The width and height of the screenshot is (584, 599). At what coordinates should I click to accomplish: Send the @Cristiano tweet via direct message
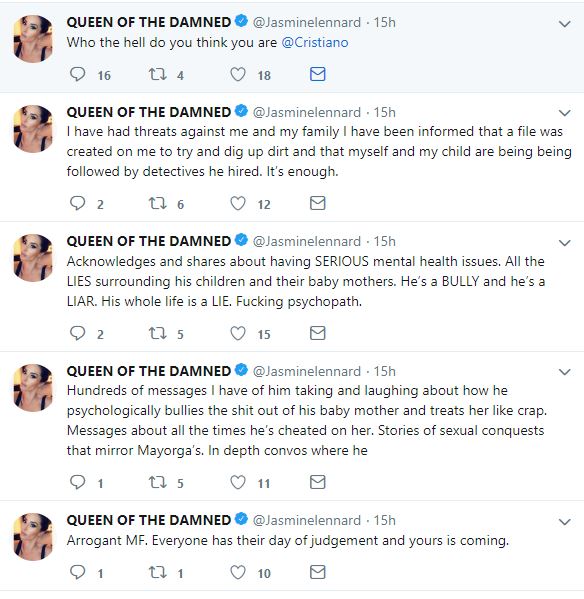tap(317, 74)
